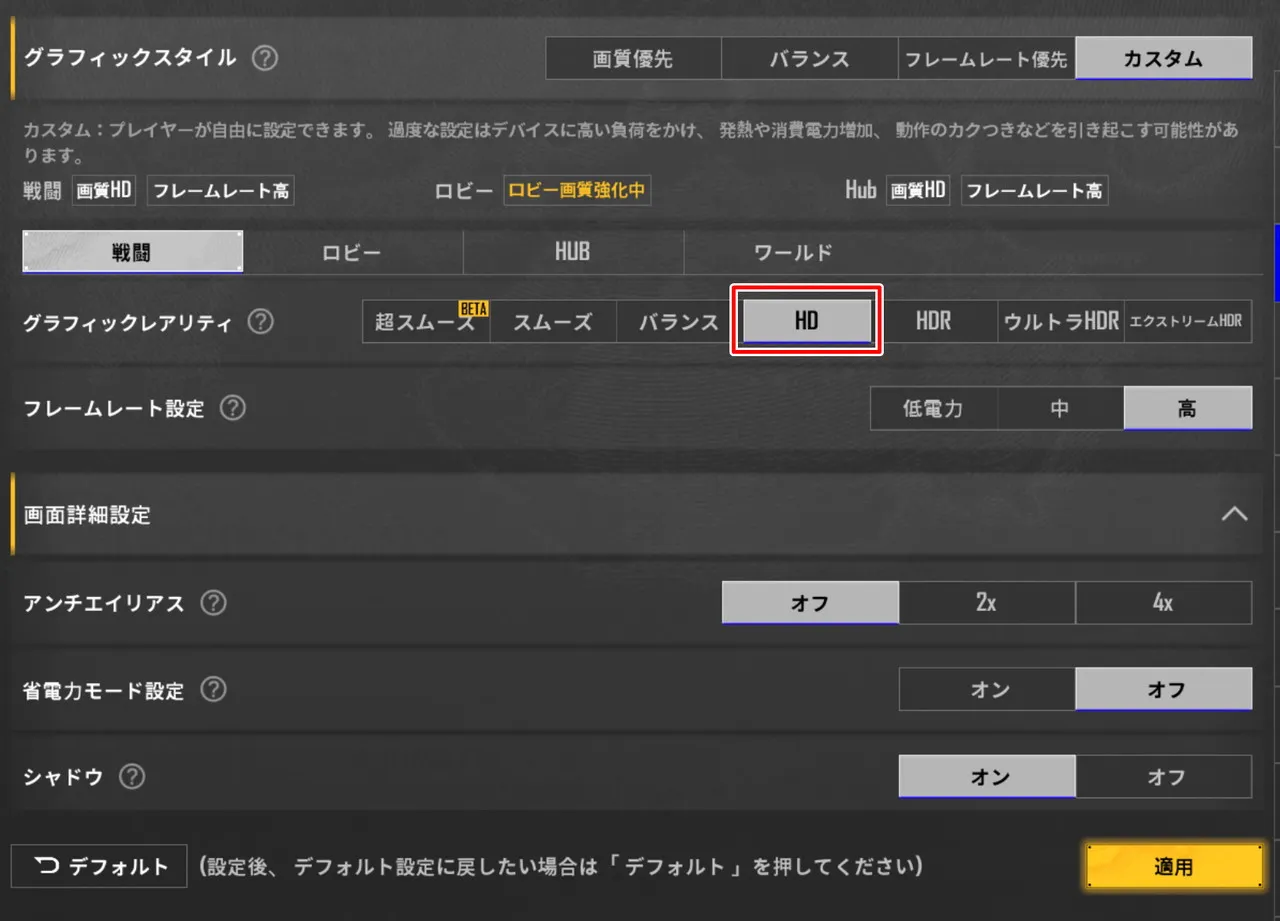Turn 省電力モード設定 オフ
1280x921 pixels.
1164,690
